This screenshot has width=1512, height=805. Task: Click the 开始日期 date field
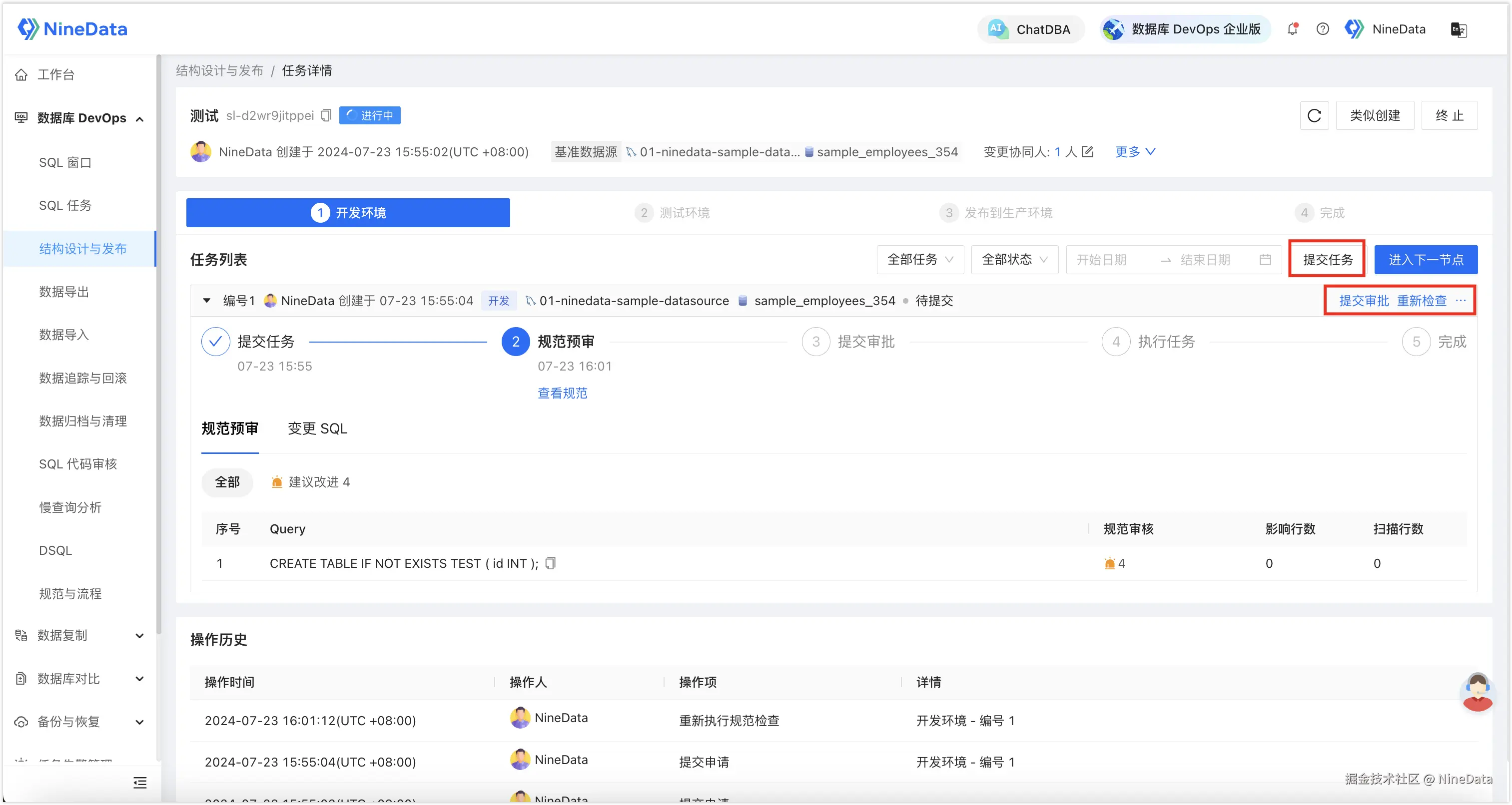[1102, 259]
